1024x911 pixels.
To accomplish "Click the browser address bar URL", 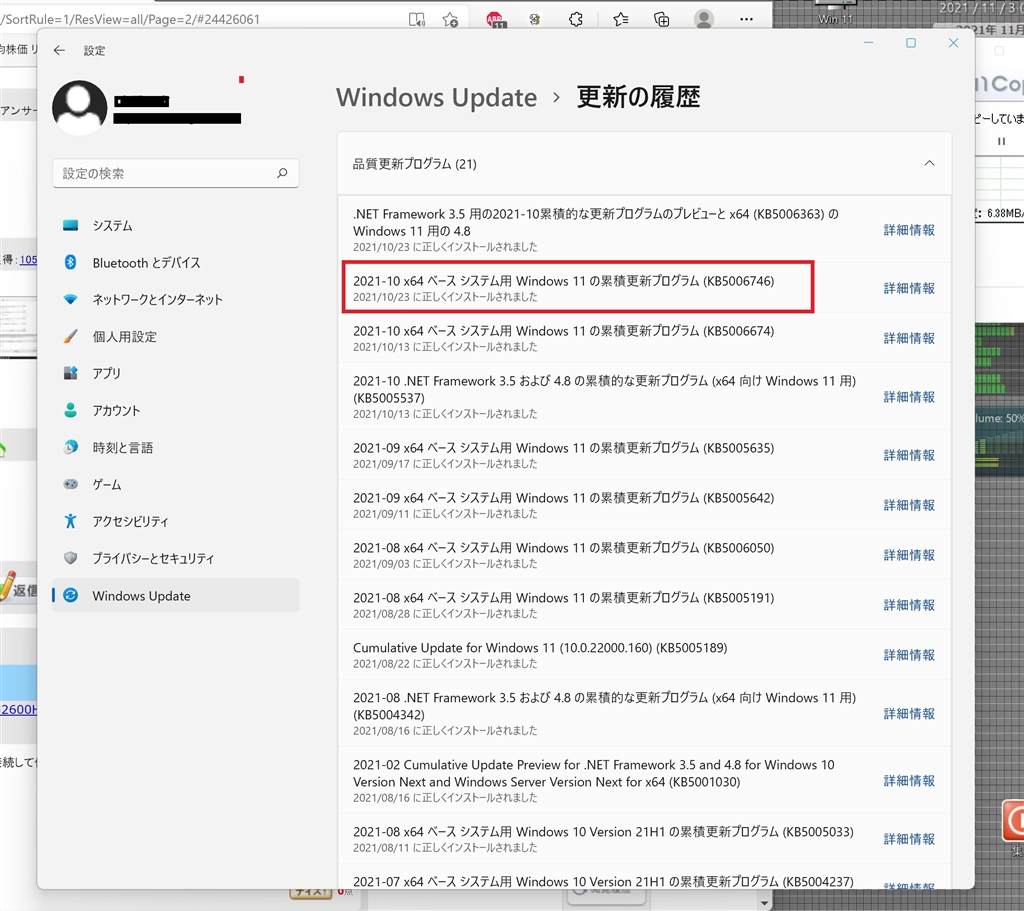I will point(131,20).
